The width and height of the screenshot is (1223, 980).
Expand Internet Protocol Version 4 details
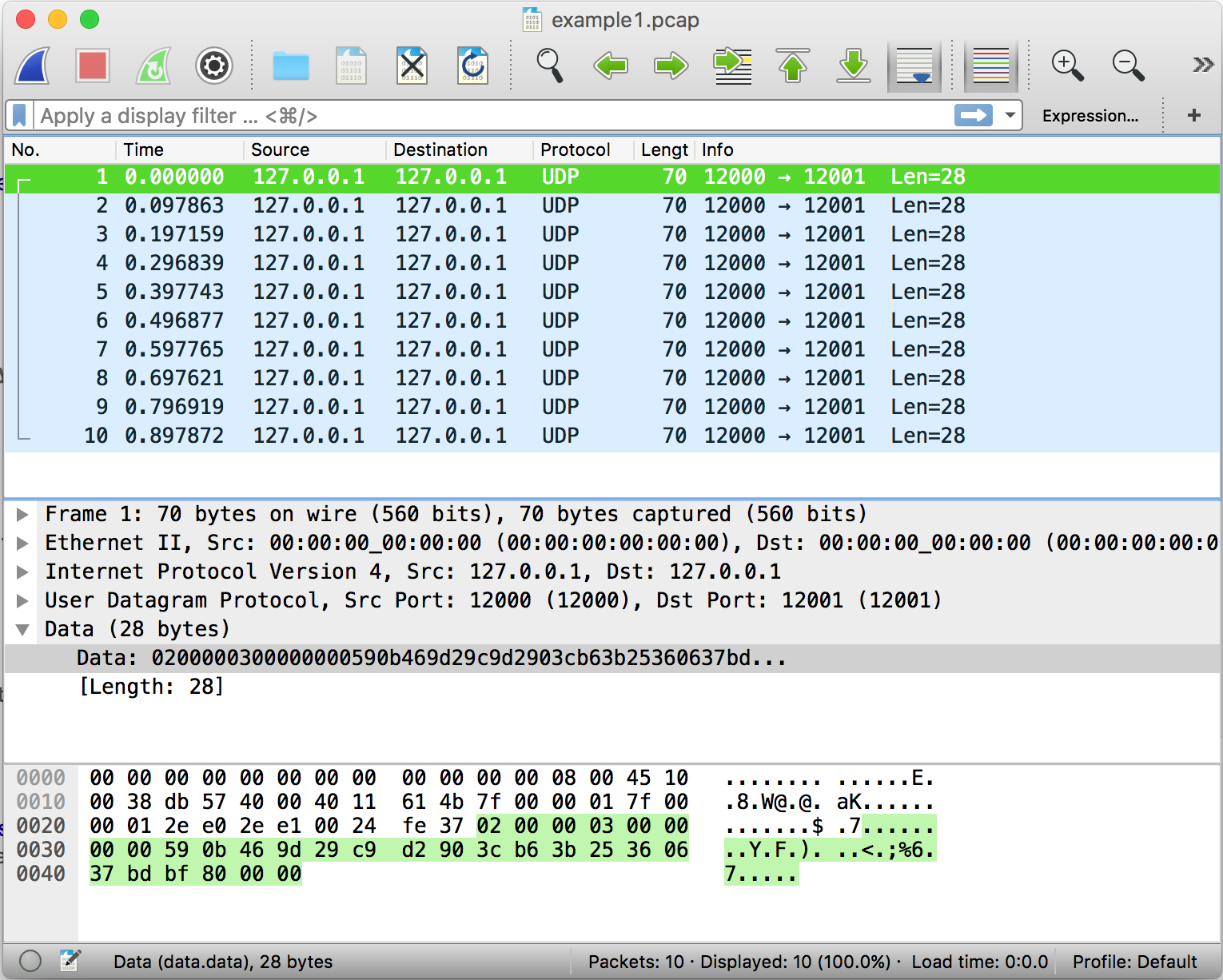[22, 572]
